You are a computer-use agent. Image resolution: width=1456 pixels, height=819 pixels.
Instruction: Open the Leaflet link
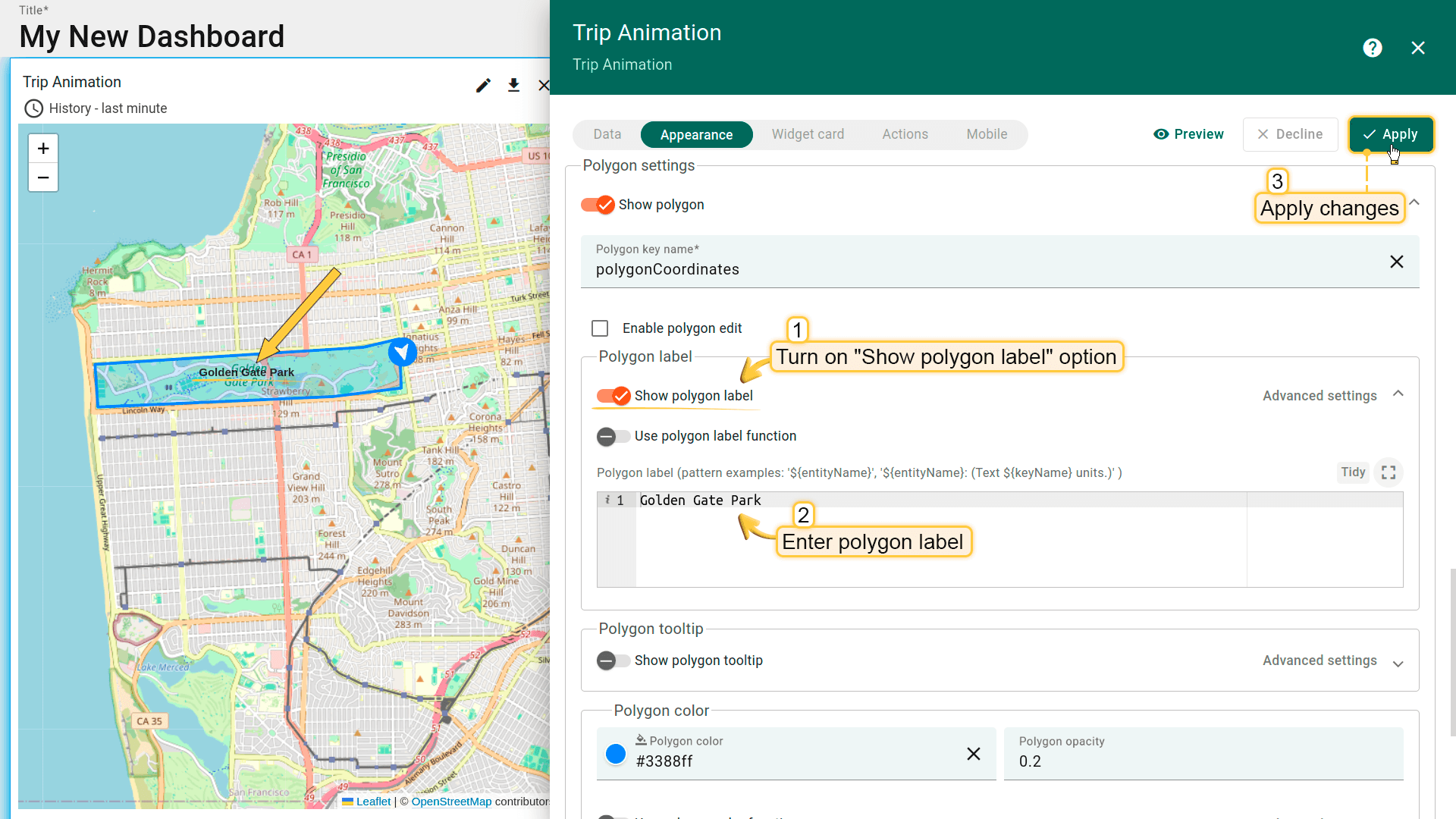coord(373,802)
